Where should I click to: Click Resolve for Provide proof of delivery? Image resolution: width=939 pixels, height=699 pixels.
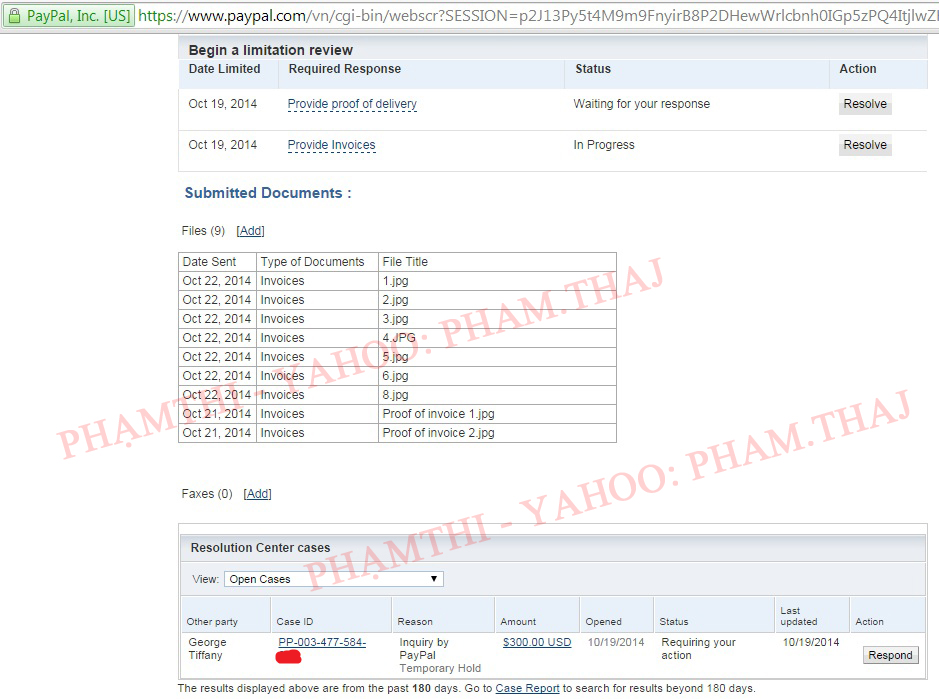[x=865, y=104]
